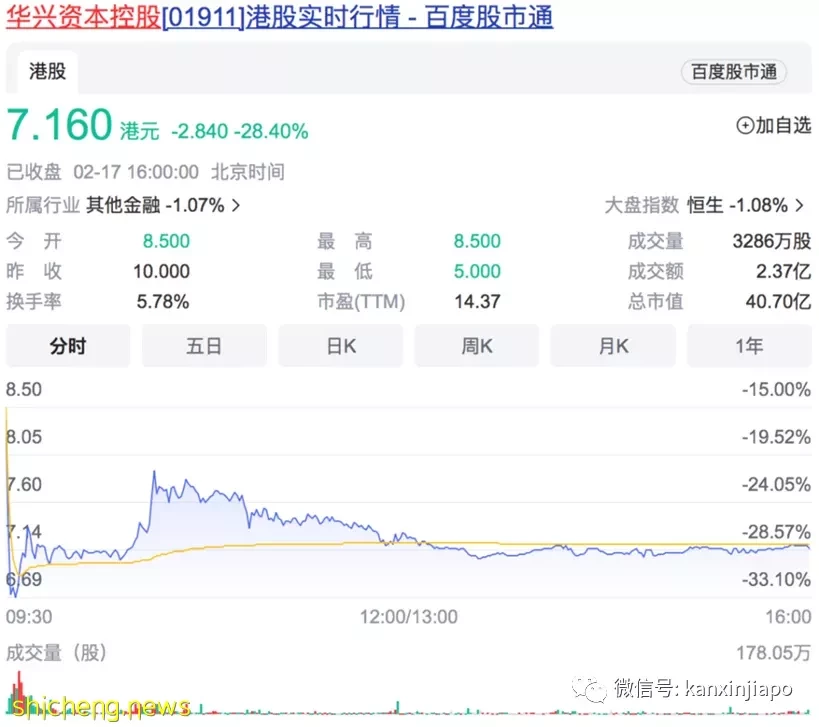
Task: Click the percent change -28.40%
Action: tap(271, 131)
